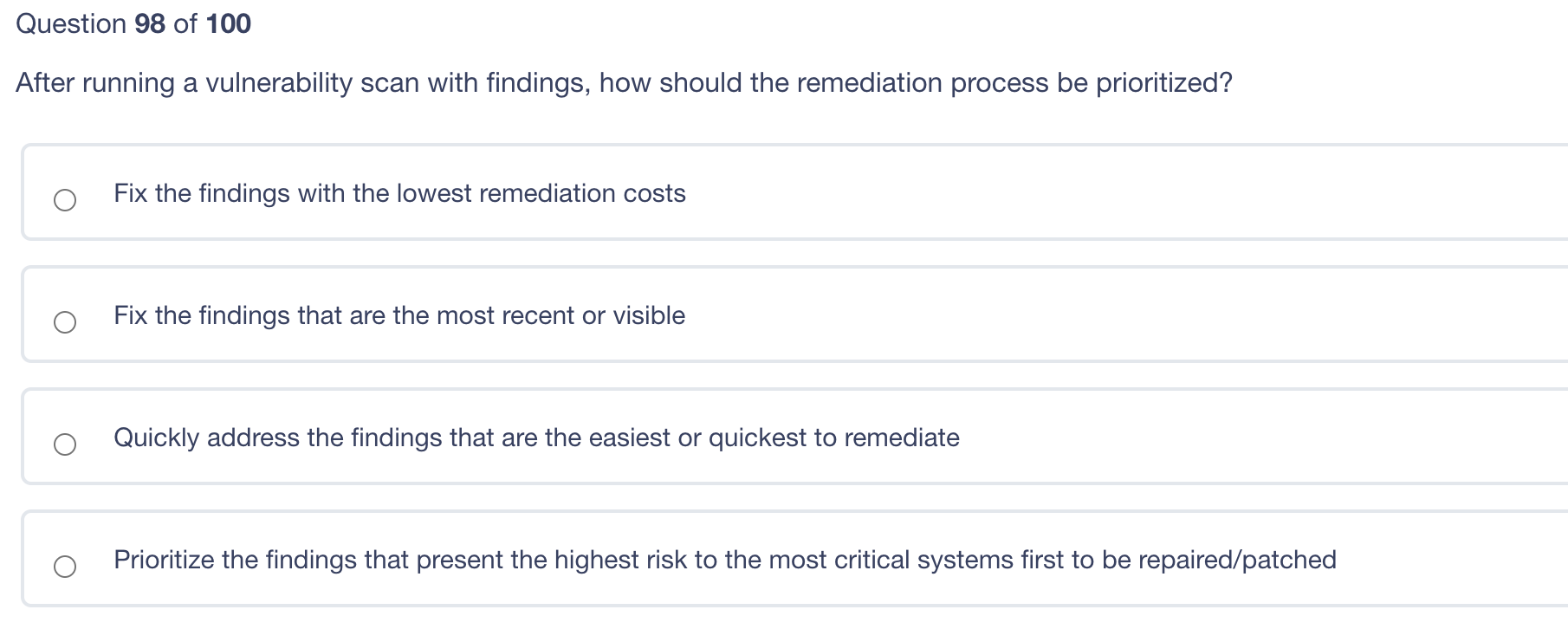The width and height of the screenshot is (1568, 629).
Task: Click the fourth answer option card
Action: (780, 559)
